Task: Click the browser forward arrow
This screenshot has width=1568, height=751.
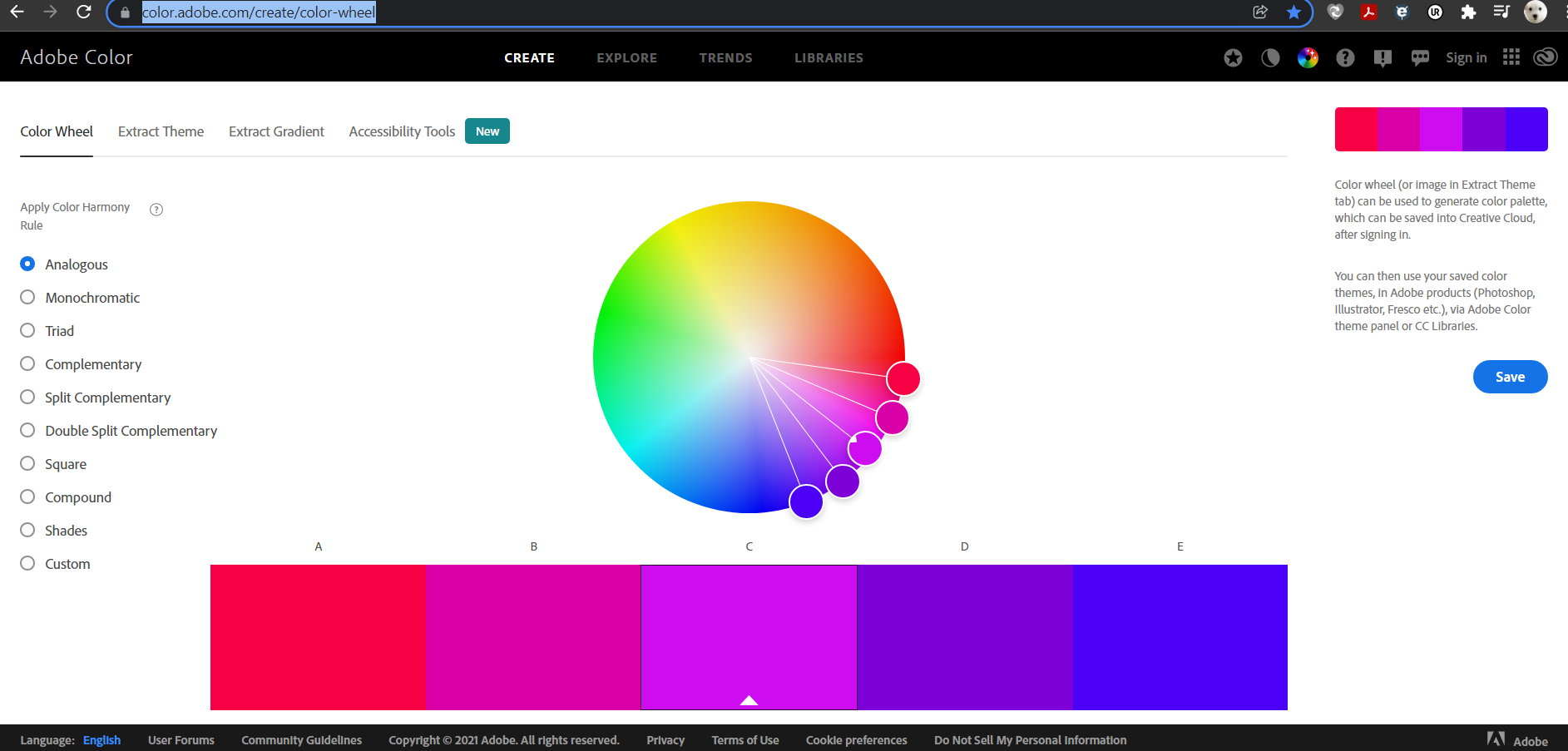Action: 50,12
